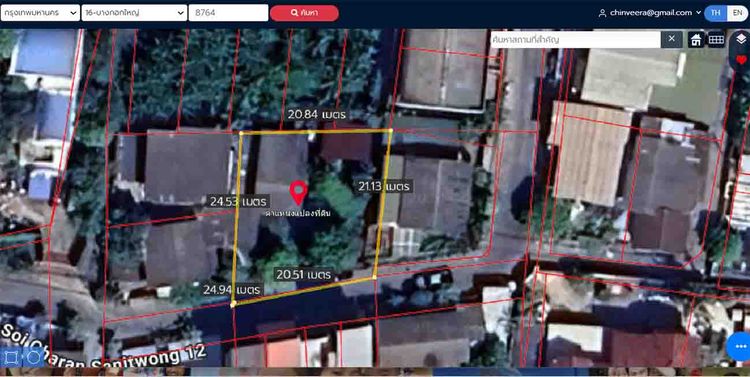Click the landmark search field on map
Screen dimensions: 750x377
pos(575,39)
